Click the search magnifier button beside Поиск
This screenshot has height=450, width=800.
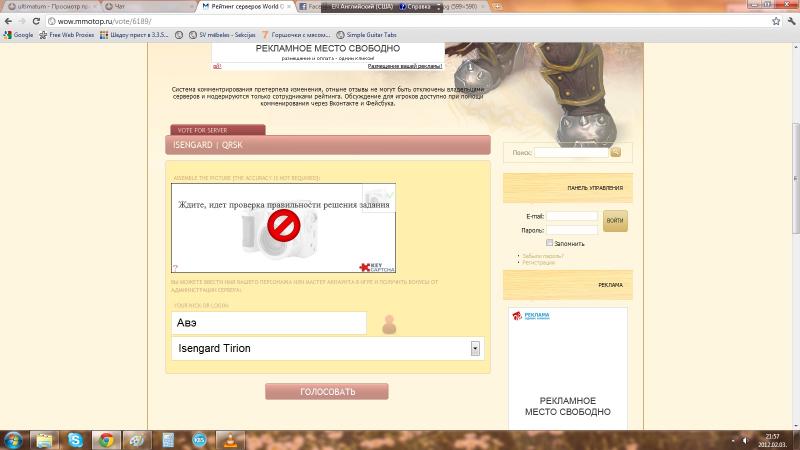[616, 152]
